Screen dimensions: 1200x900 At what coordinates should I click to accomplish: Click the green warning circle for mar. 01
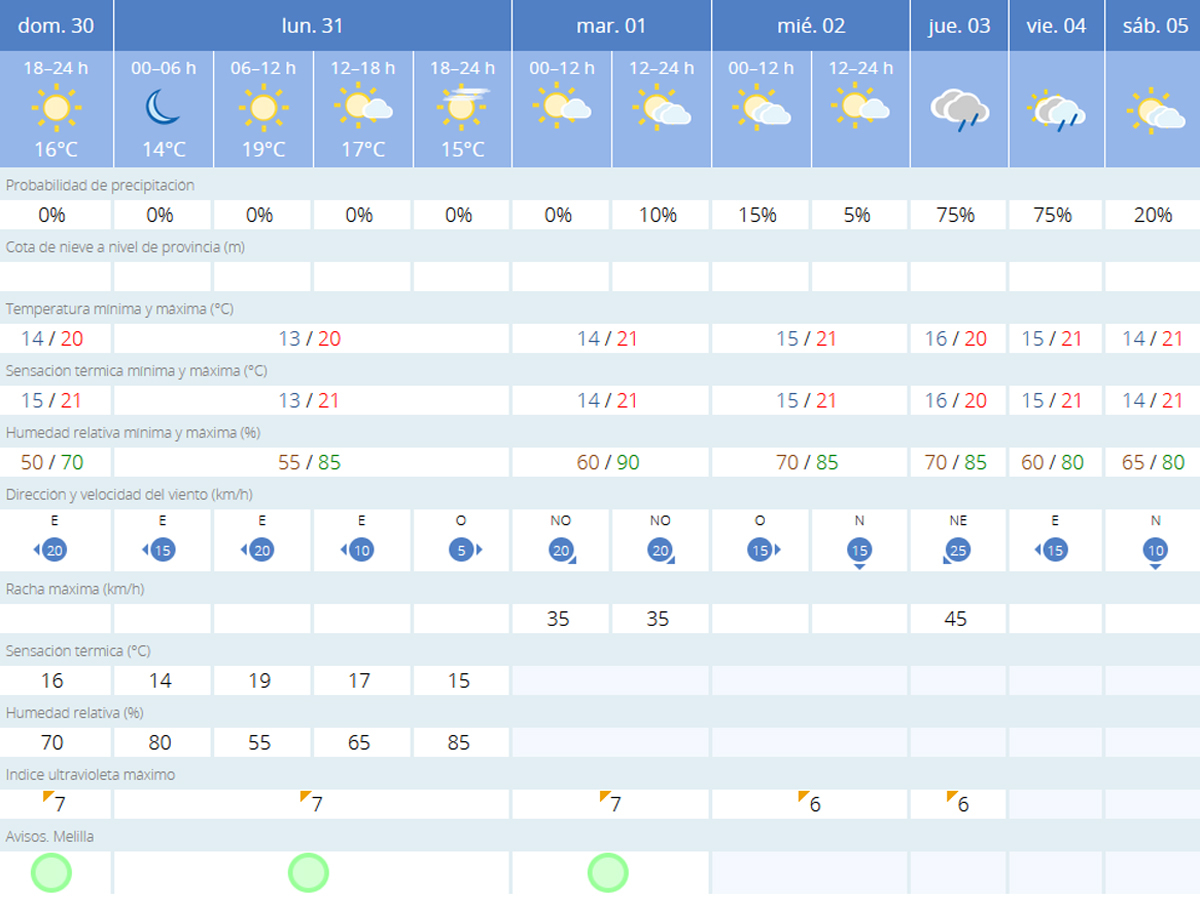[608, 873]
